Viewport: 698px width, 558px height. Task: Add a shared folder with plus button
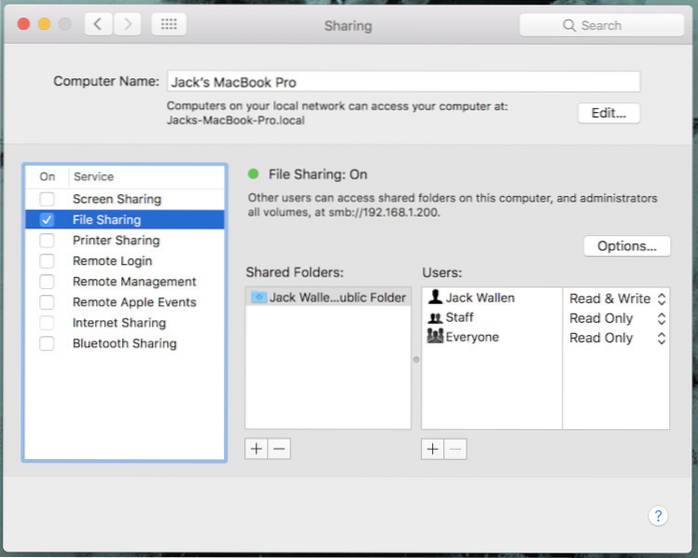point(257,449)
